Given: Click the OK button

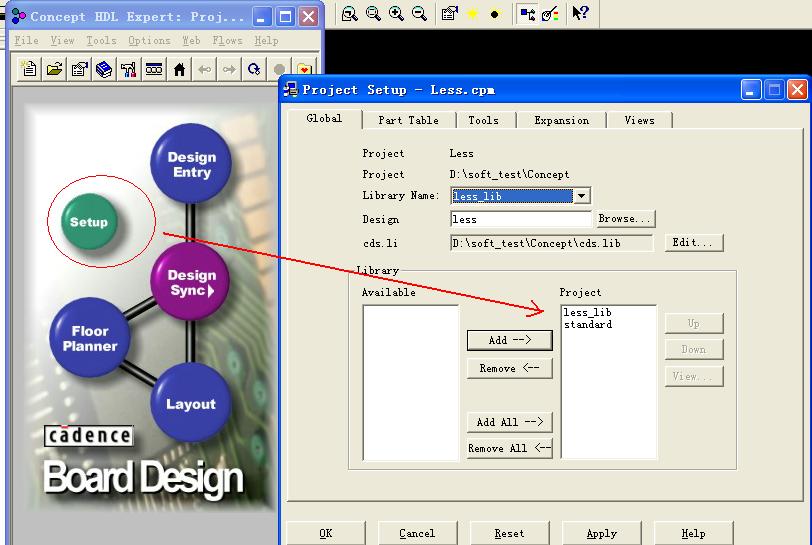Looking at the screenshot, I should (x=326, y=533).
